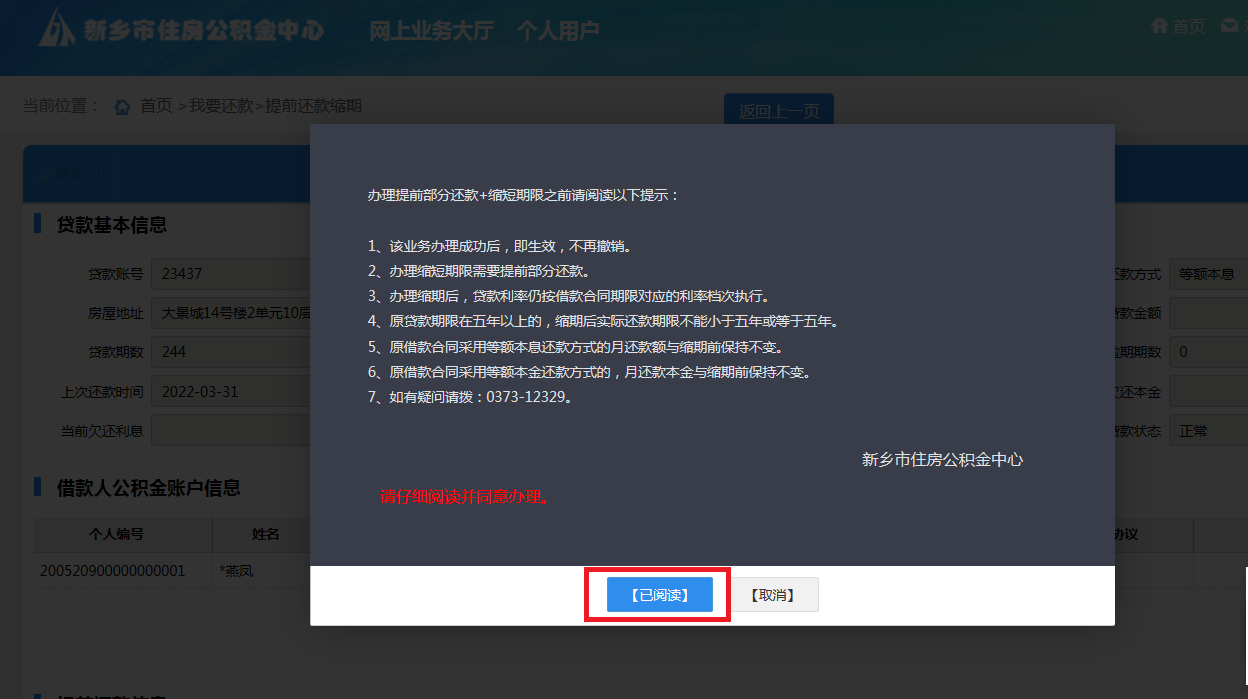The height and width of the screenshot is (699, 1248).
Task: Go to 我要还款 in the breadcrumb
Action: (221, 106)
